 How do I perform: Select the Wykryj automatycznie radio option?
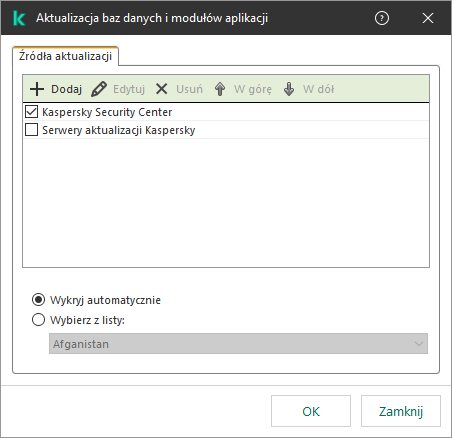pos(38,300)
